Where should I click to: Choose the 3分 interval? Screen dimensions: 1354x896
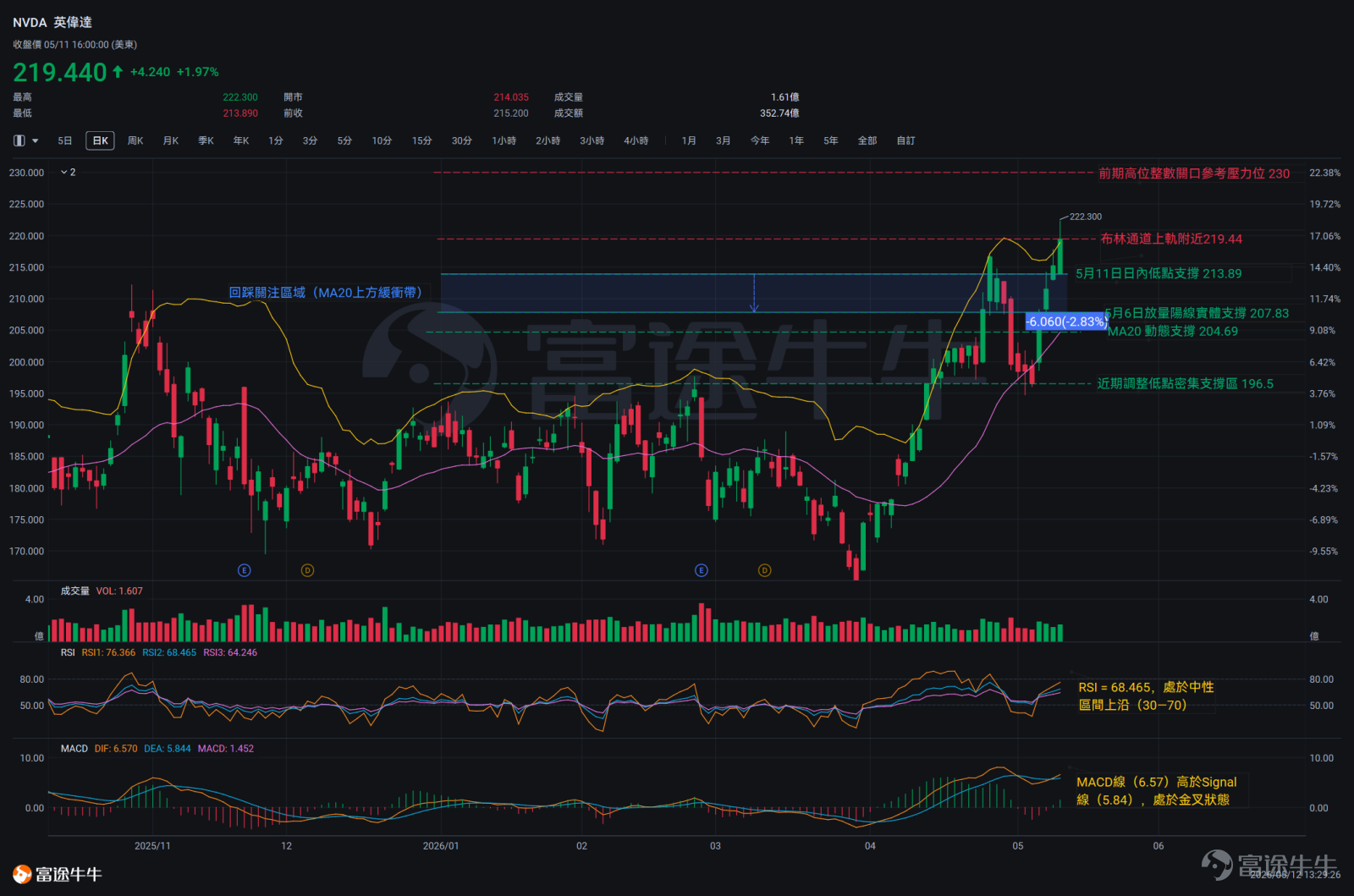click(x=311, y=140)
